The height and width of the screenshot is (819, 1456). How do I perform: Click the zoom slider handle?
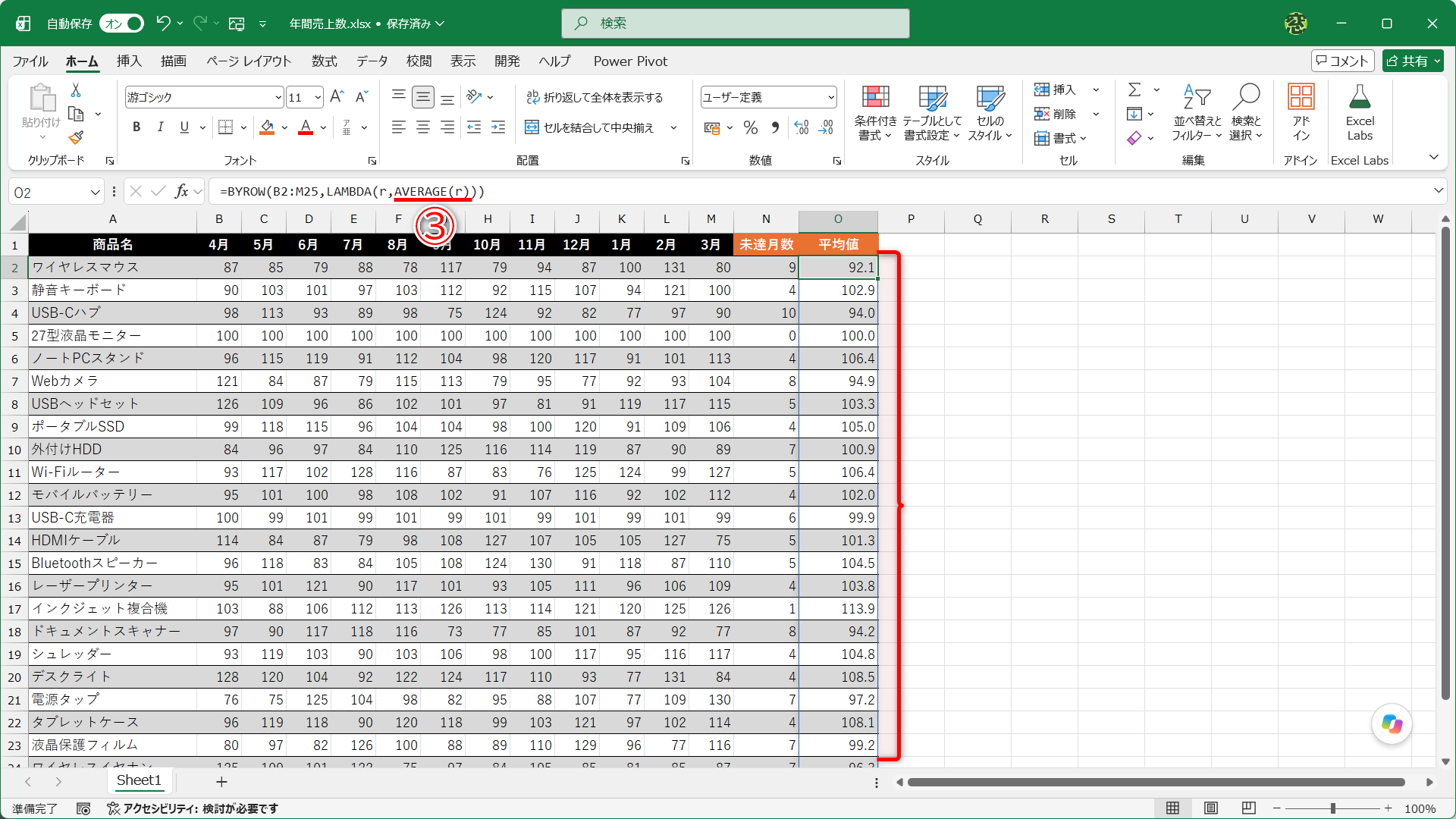1333,808
